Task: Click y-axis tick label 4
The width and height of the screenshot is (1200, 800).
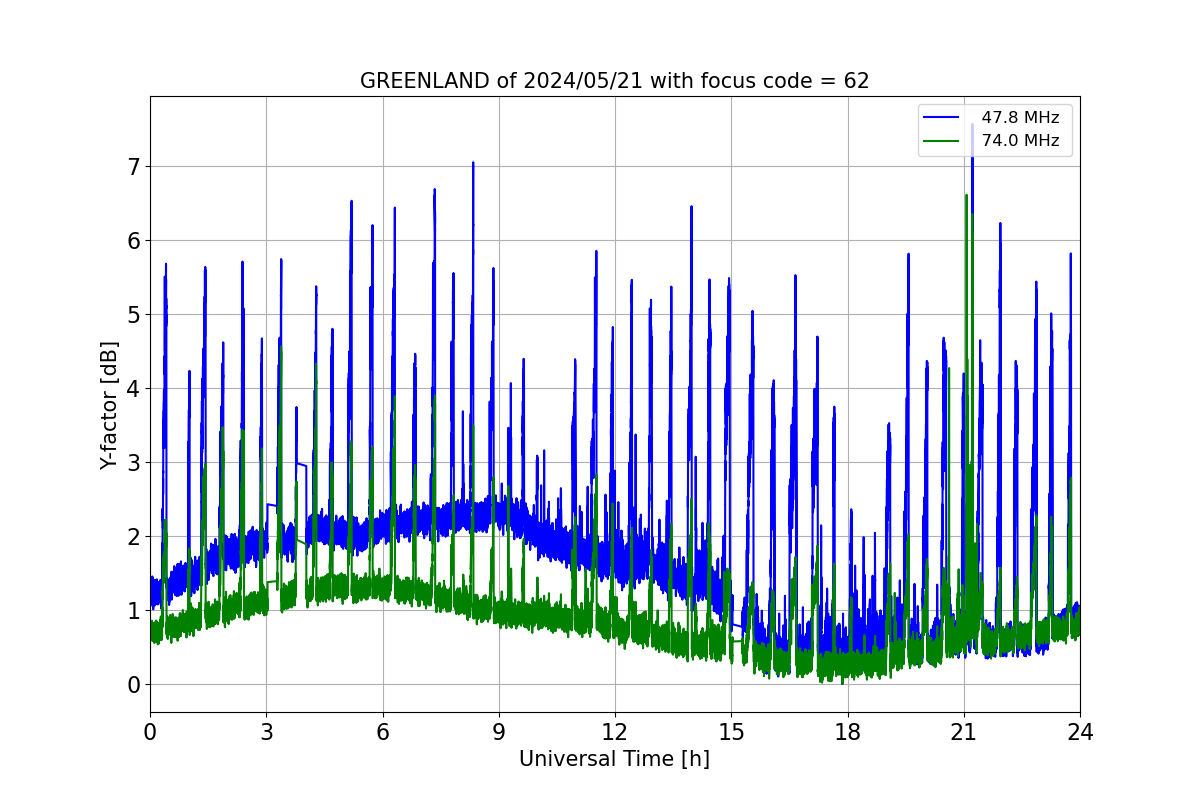Action: pos(132,388)
